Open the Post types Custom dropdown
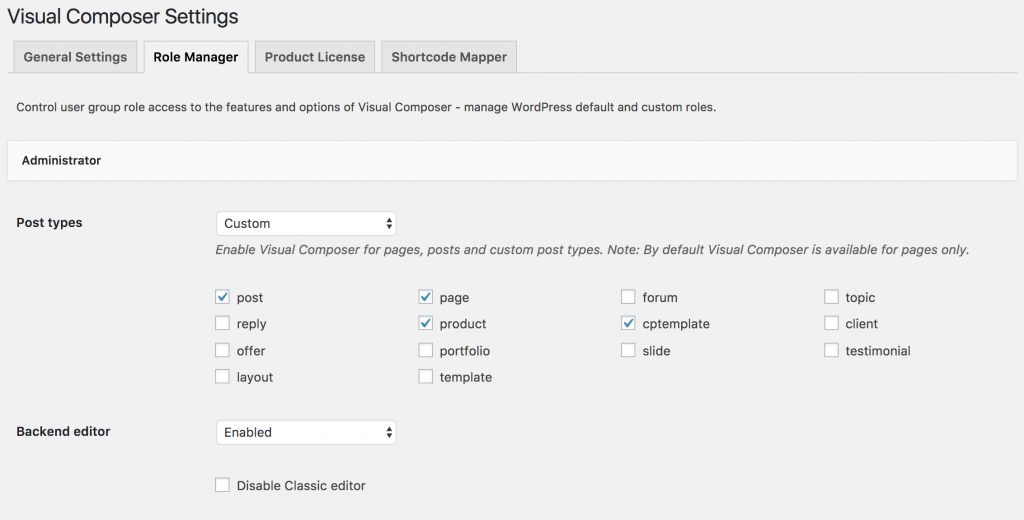Image resolution: width=1024 pixels, height=520 pixels. pyautogui.click(x=306, y=223)
